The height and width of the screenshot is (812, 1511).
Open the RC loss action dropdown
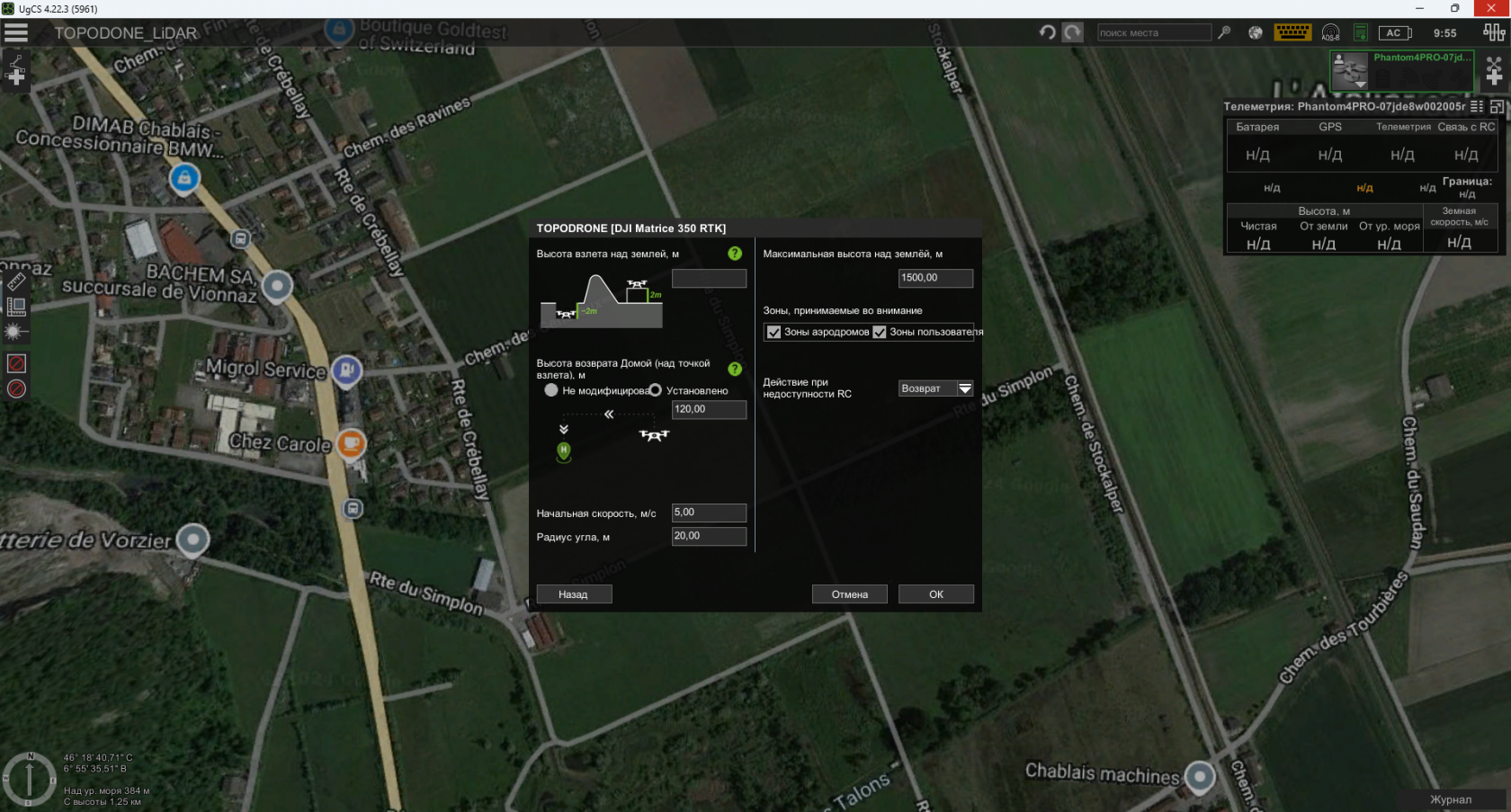coord(936,388)
